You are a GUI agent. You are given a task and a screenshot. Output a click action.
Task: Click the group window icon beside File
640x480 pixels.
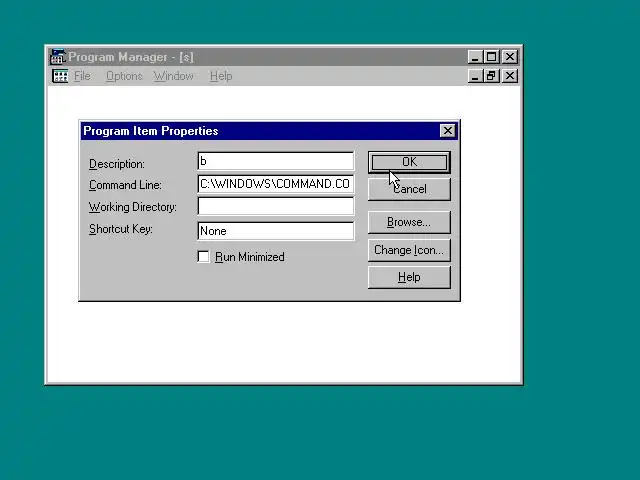coord(60,76)
